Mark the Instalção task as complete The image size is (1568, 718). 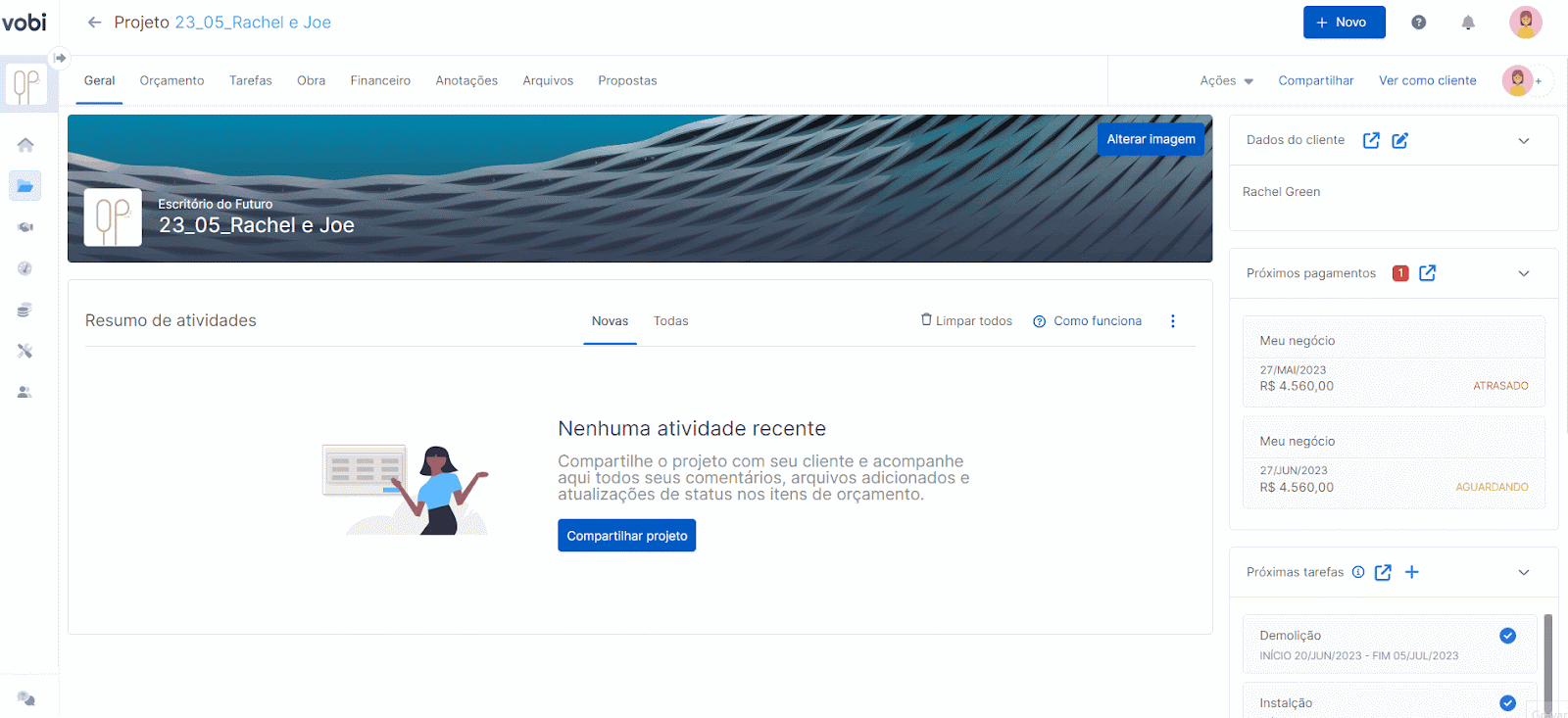coord(1508,703)
